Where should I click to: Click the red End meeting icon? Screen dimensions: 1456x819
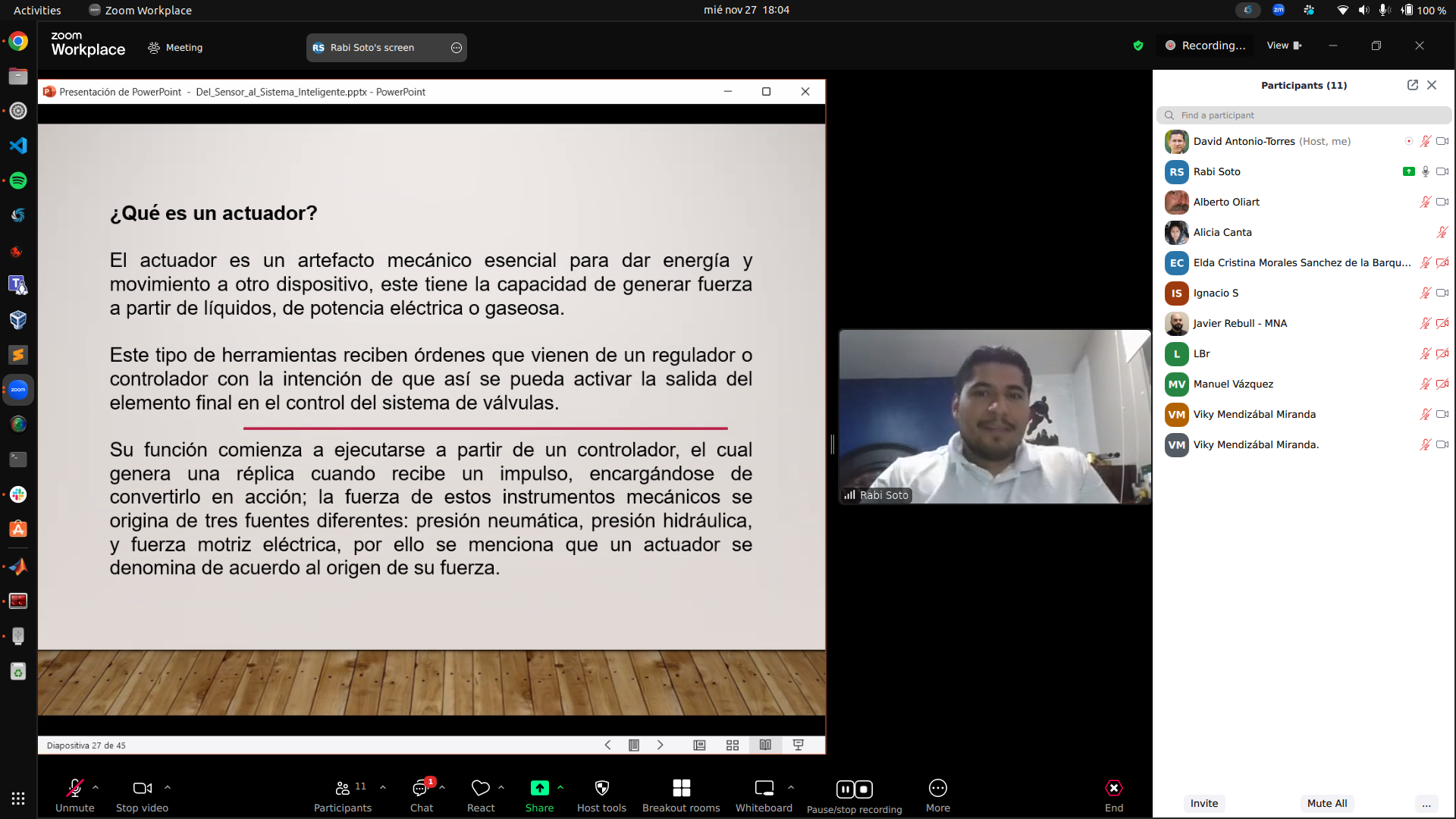coord(1114,789)
